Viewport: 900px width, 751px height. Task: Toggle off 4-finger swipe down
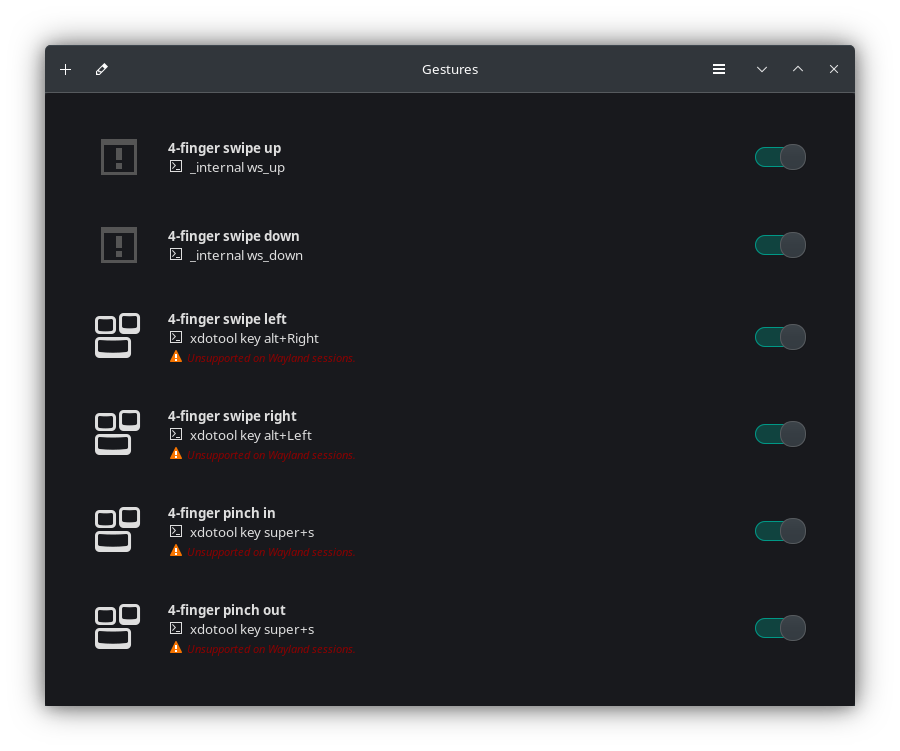coord(780,245)
